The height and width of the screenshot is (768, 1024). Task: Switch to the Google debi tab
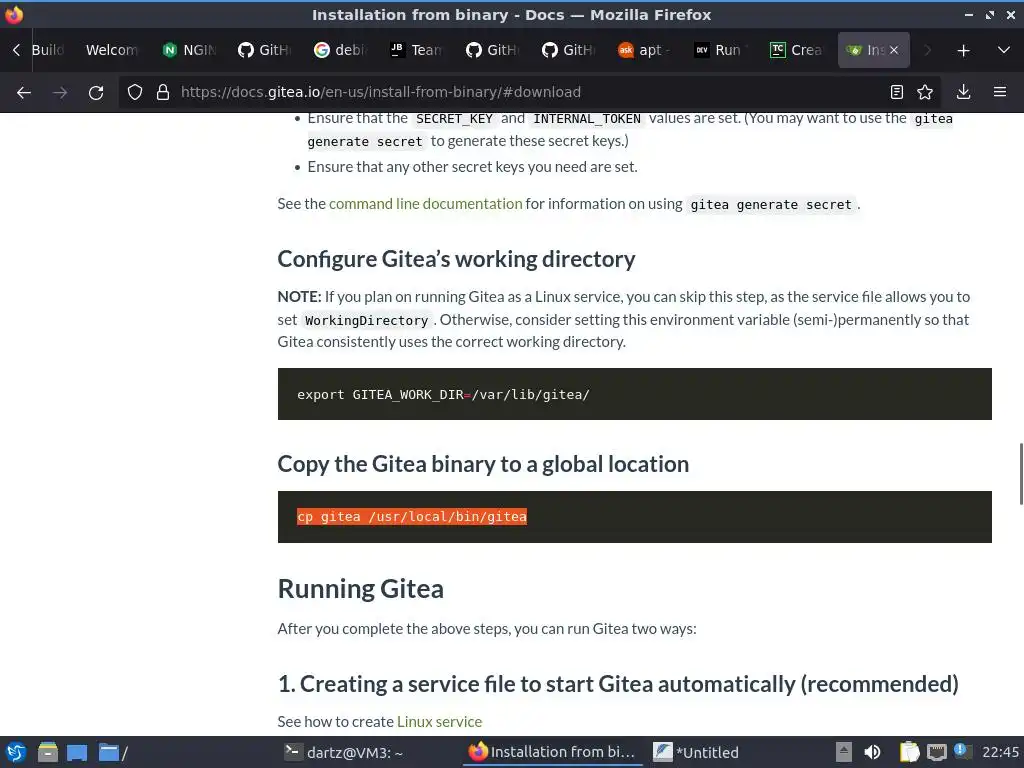[x=342, y=50]
